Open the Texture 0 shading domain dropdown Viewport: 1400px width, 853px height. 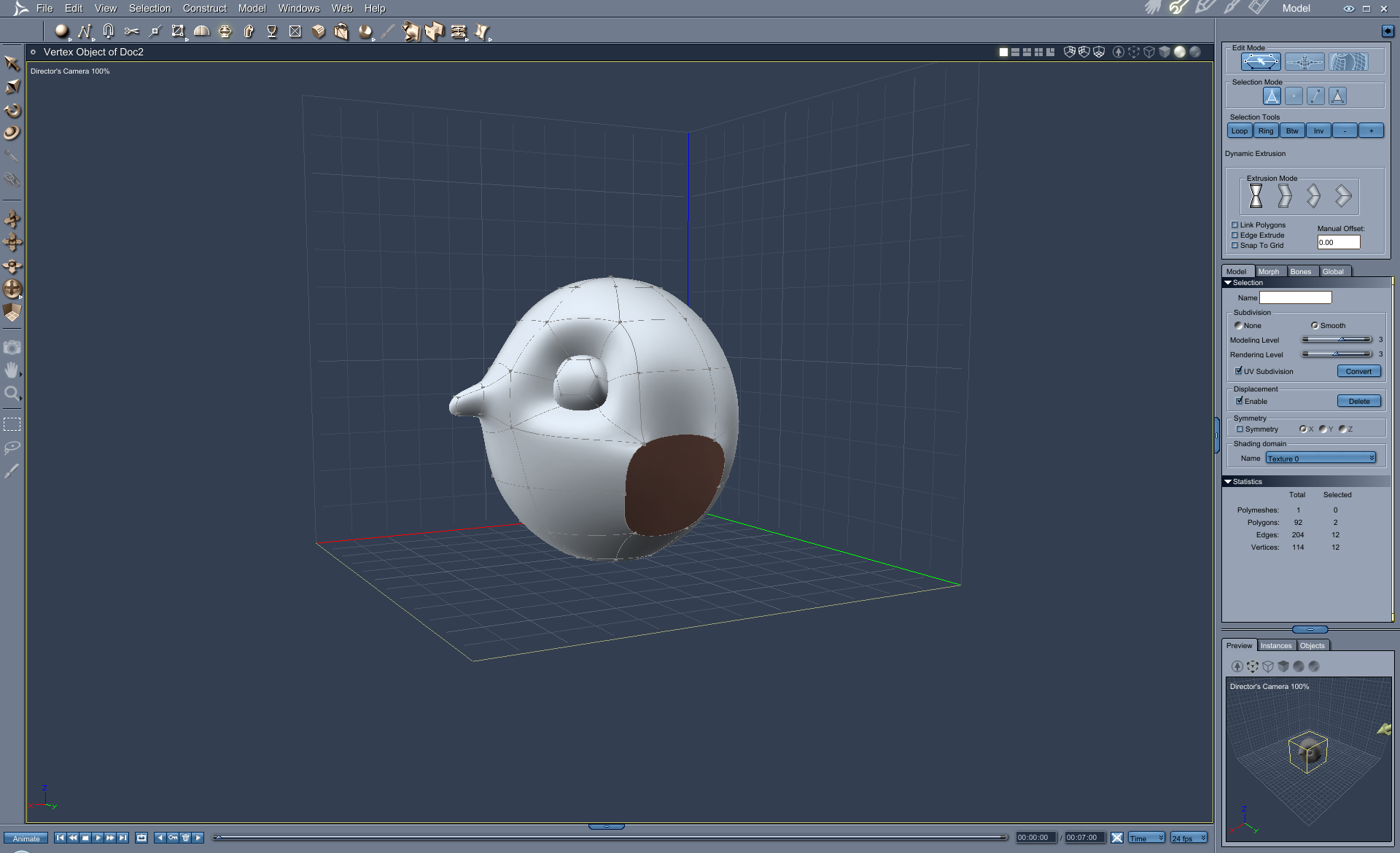click(1321, 459)
